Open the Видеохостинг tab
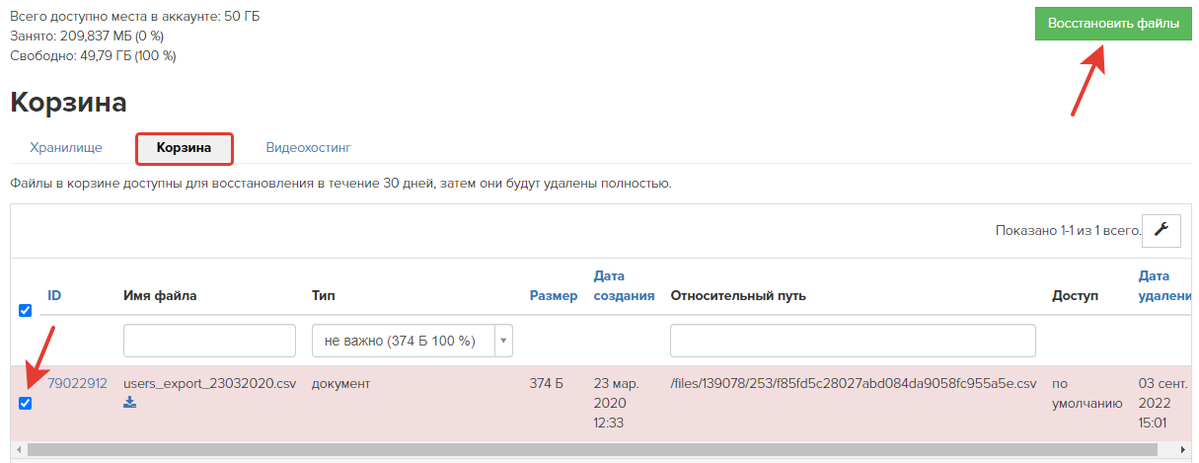This screenshot has height=463, width=1199. tap(309, 148)
